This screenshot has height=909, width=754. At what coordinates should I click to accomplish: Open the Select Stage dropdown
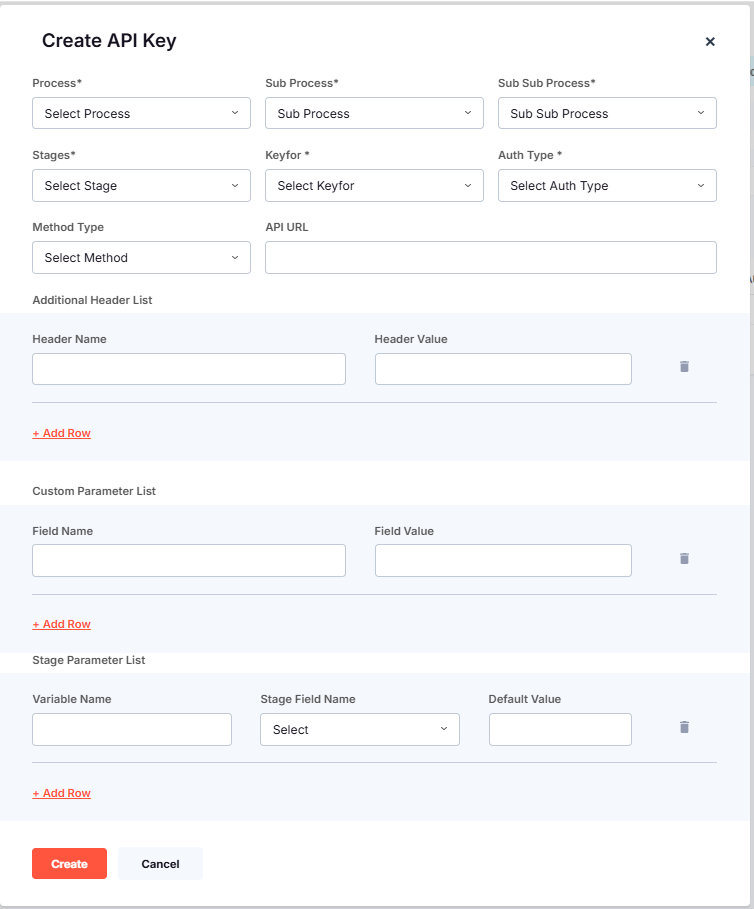(x=141, y=185)
